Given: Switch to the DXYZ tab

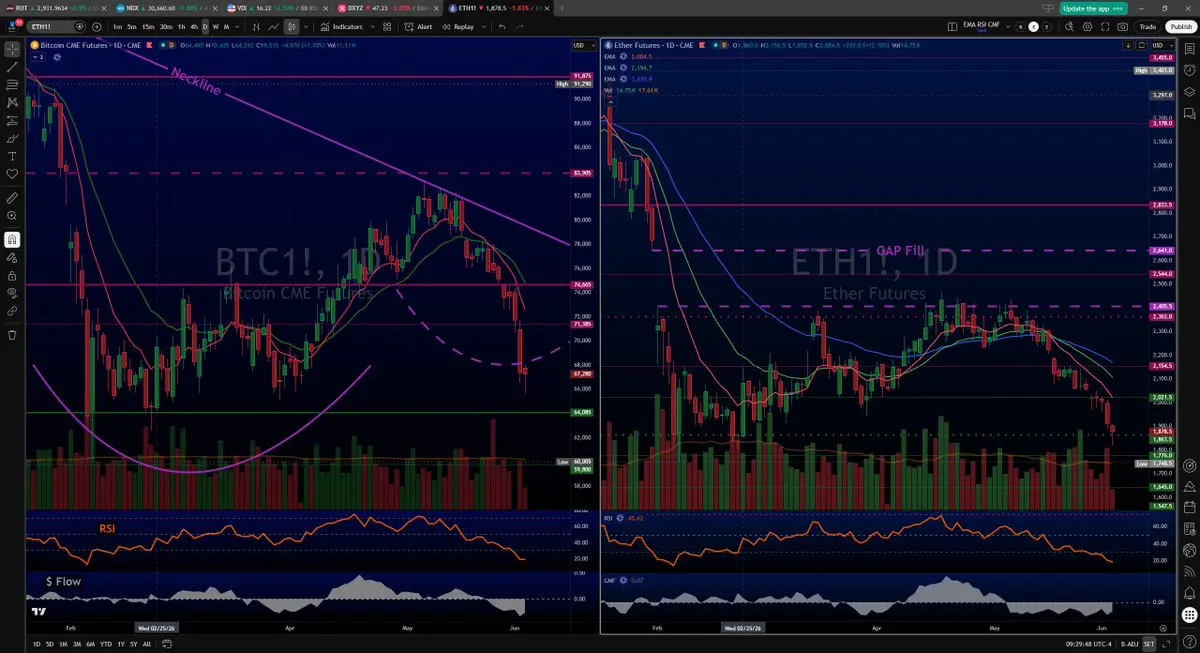Looking at the screenshot, I should 385,7.
